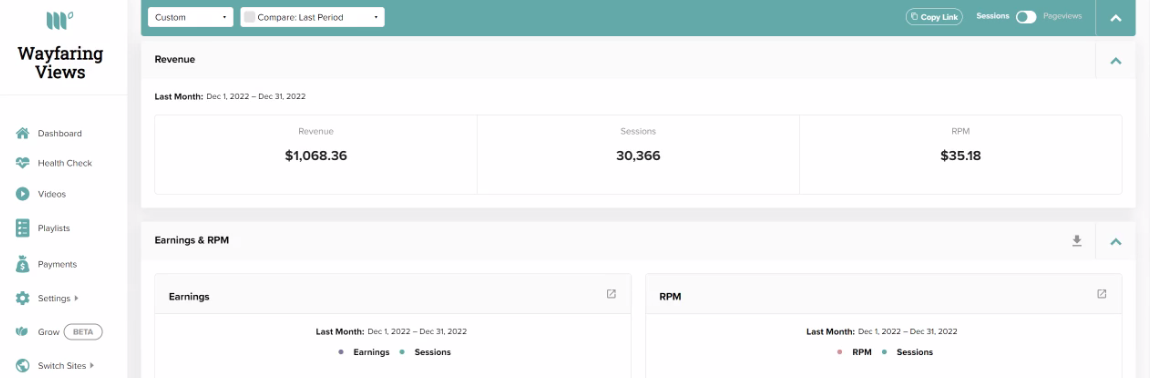Click the 30,366 sessions value

click(x=638, y=156)
